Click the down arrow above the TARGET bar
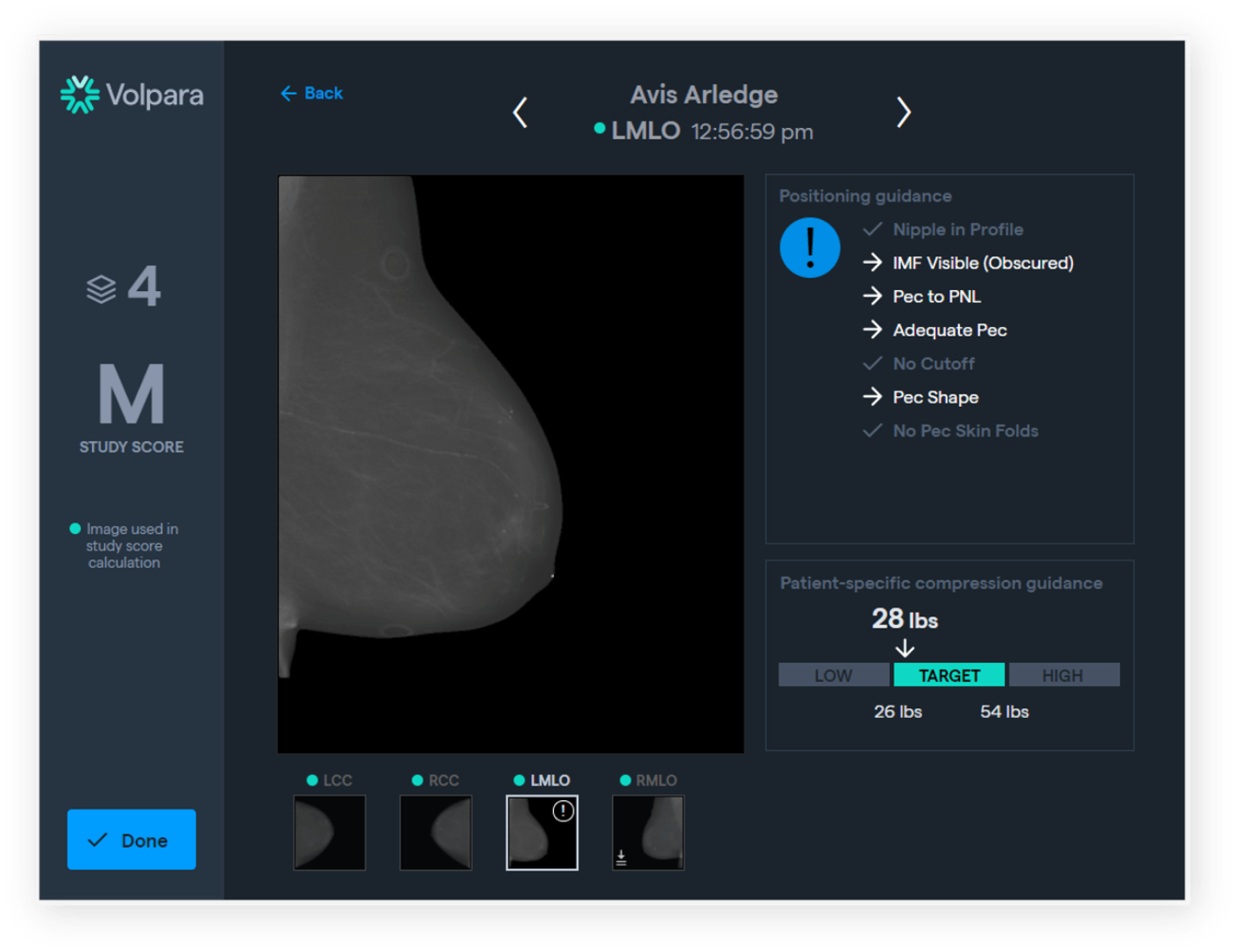The height and width of the screenshot is (952, 1236). pyautogui.click(x=904, y=650)
